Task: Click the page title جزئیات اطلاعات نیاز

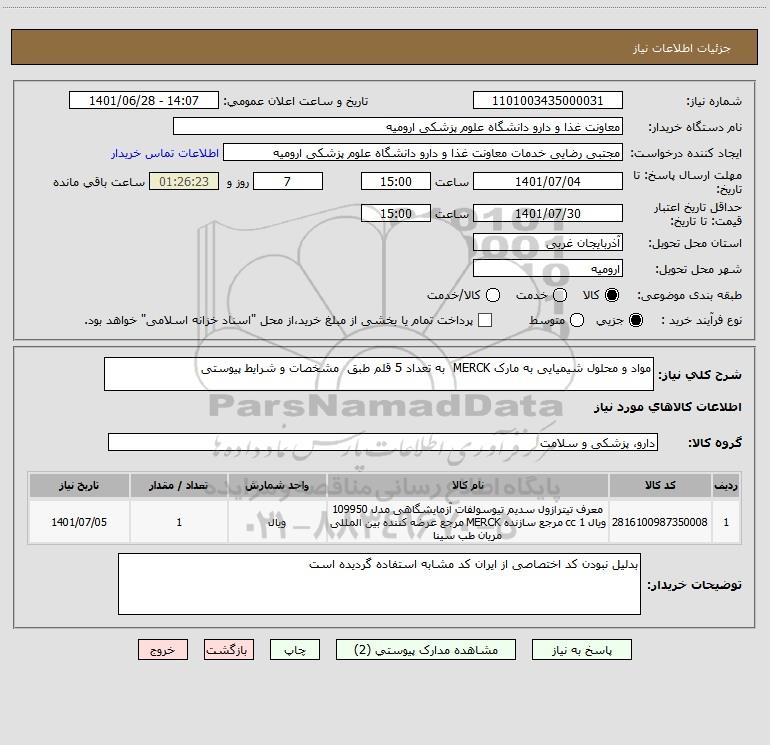Action: 682,48
